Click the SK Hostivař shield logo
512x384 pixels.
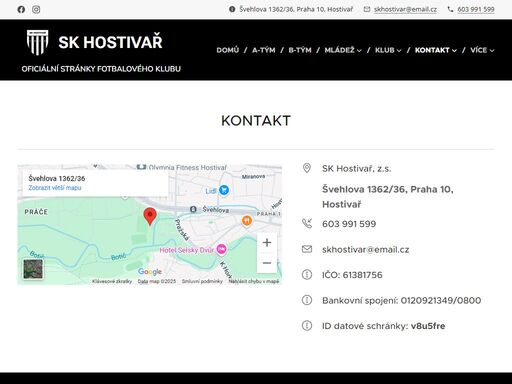[37, 42]
